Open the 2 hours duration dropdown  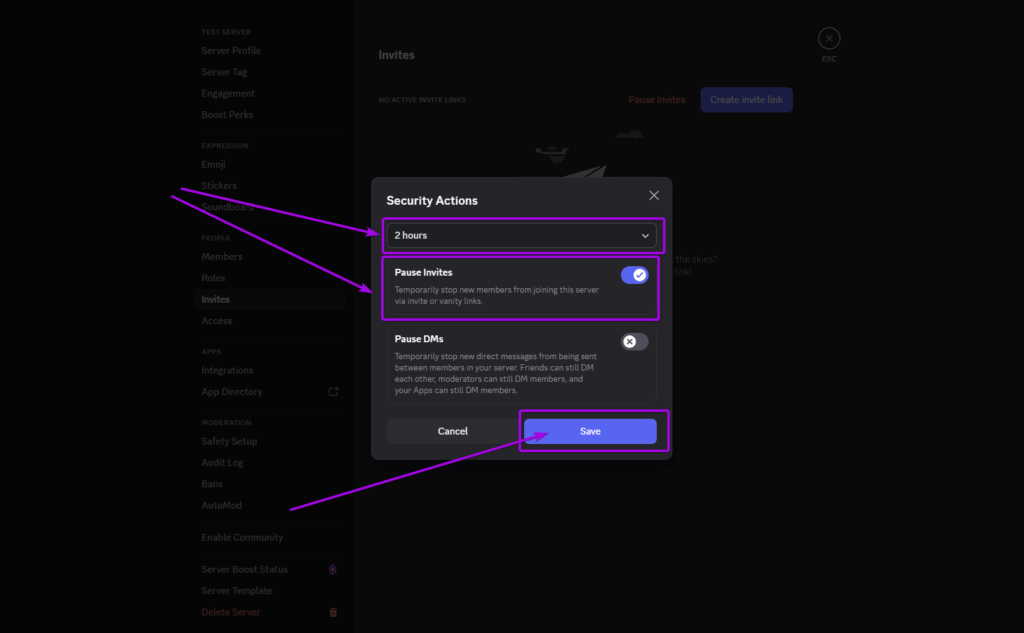coord(521,235)
